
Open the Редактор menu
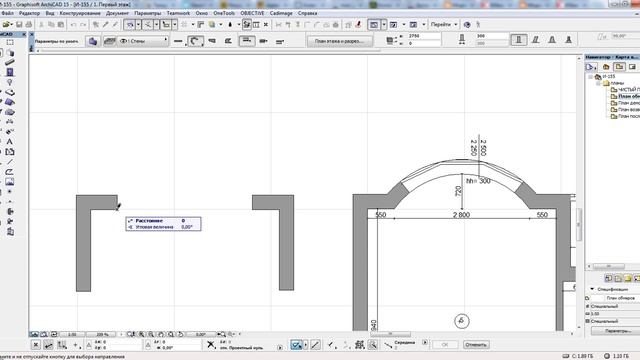click(x=29, y=13)
